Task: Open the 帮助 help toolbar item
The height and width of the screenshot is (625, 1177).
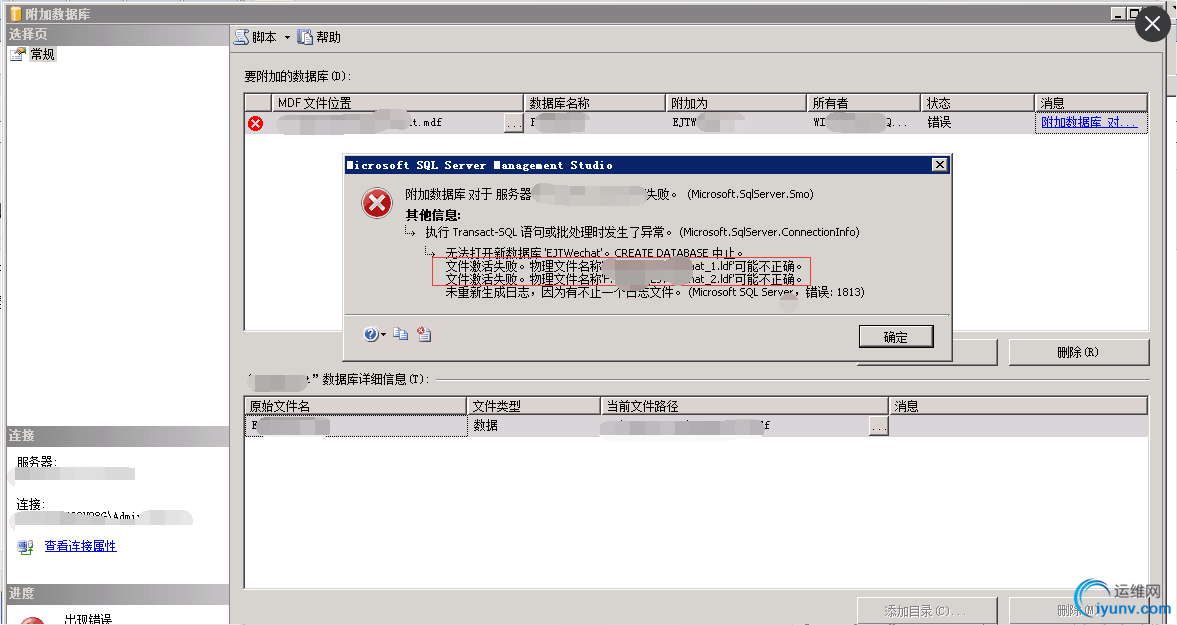Action: point(319,37)
